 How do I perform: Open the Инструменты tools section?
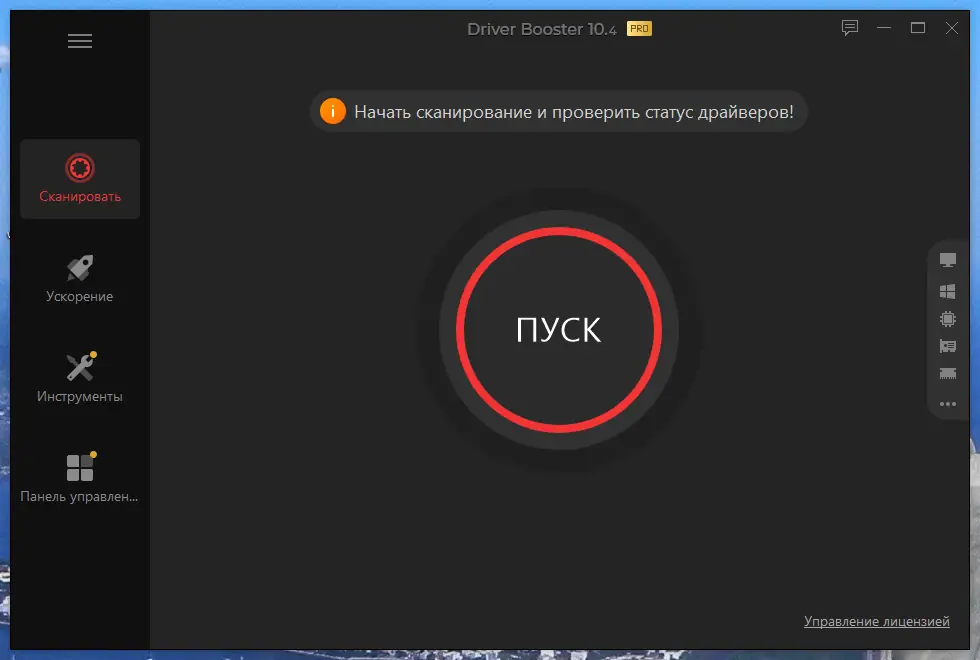click(x=79, y=378)
